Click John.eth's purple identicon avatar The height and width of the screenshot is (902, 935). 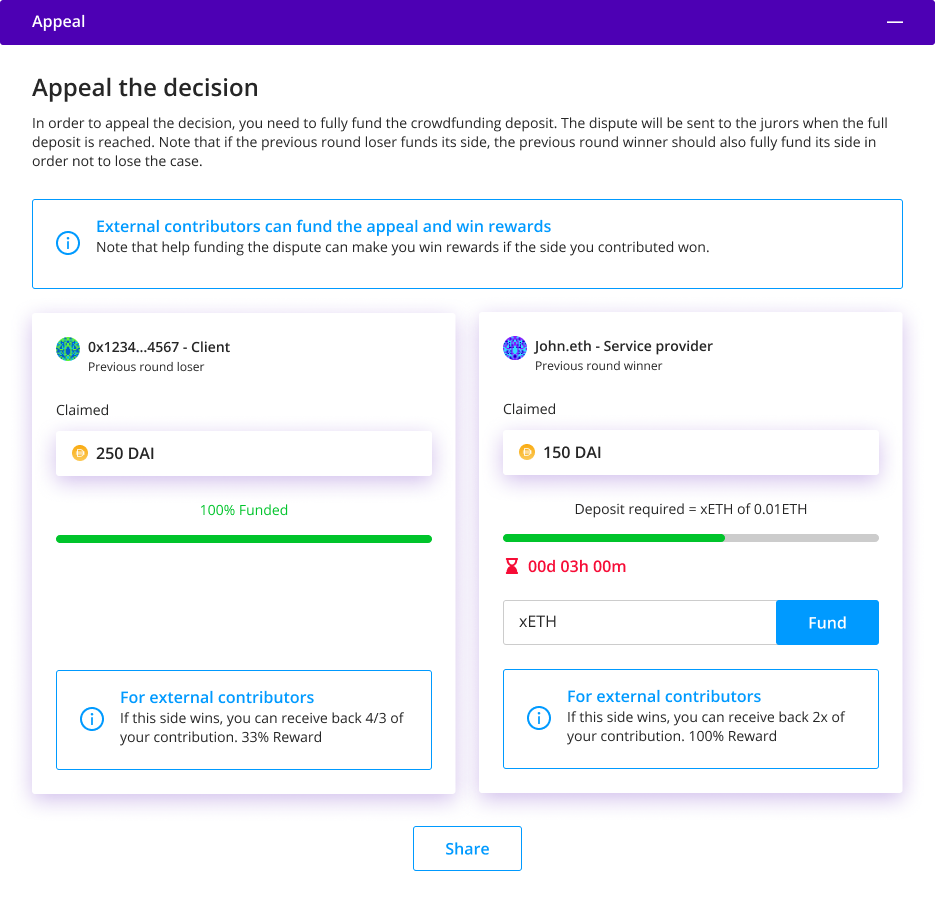(x=515, y=348)
